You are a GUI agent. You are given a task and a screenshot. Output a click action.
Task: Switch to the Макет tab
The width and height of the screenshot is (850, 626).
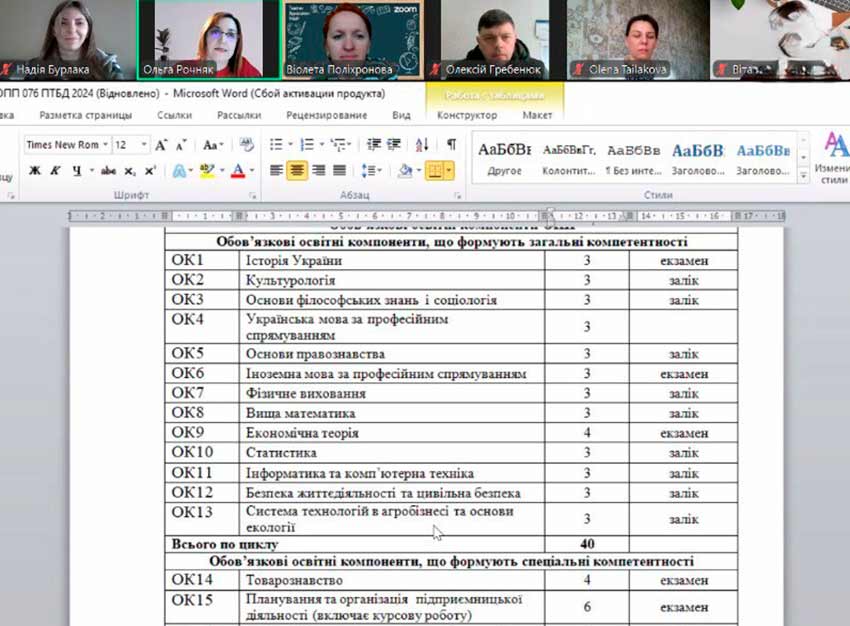pyautogui.click(x=537, y=115)
